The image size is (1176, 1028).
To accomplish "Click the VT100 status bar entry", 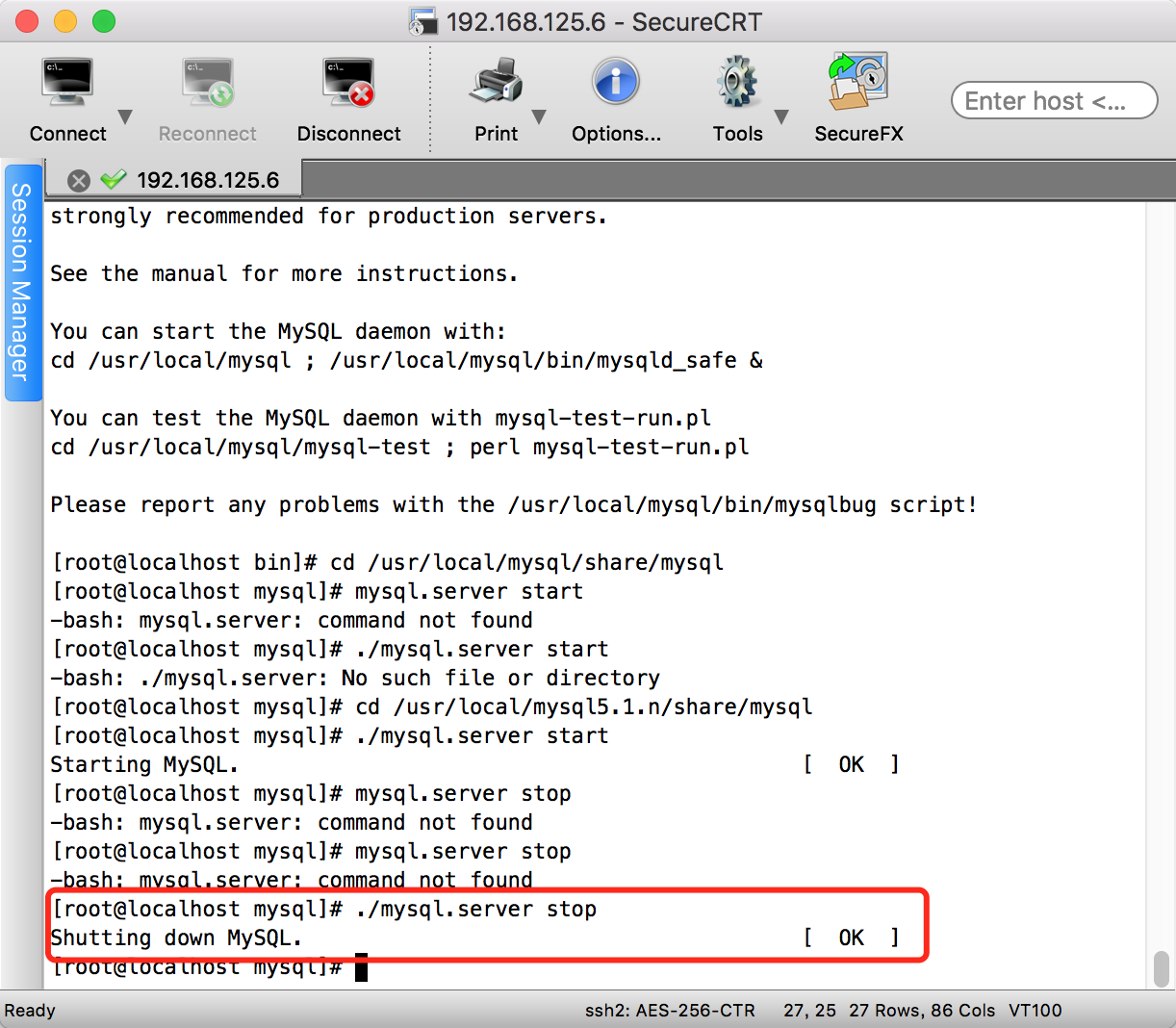I will (x=1035, y=1011).
